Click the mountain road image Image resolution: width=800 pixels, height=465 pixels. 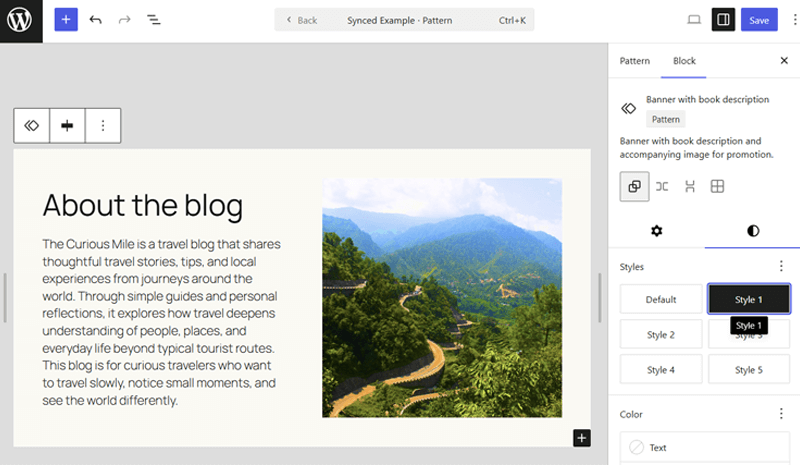[x=441, y=297]
